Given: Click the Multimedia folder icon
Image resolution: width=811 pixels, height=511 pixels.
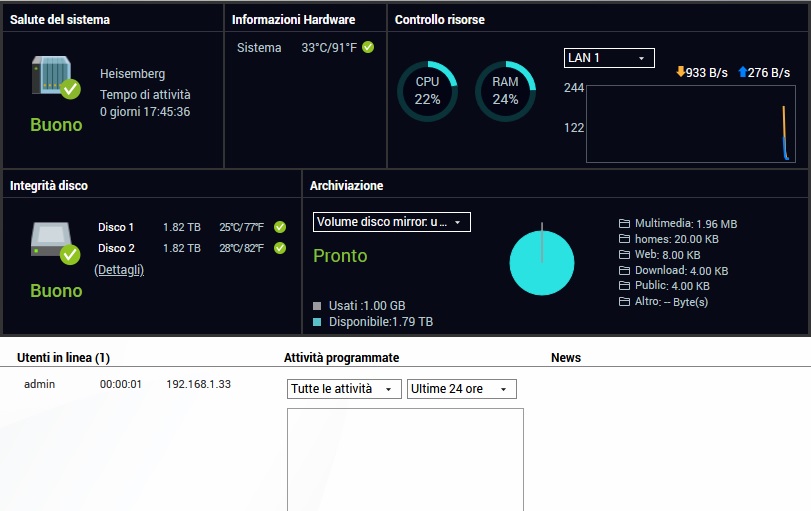Looking at the screenshot, I should tap(625, 224).
